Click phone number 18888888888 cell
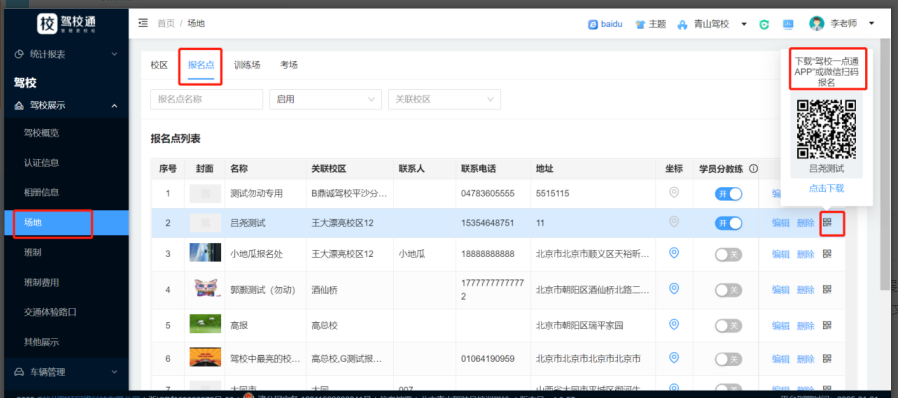This screenshot has width=898, height=398. (487, 254)
